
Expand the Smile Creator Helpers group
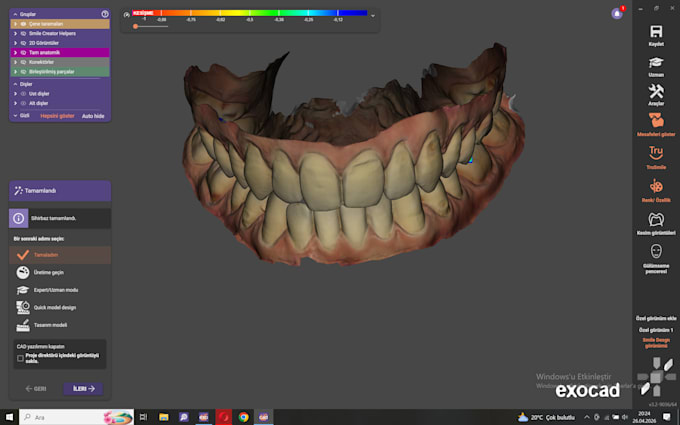coord(15,33)
